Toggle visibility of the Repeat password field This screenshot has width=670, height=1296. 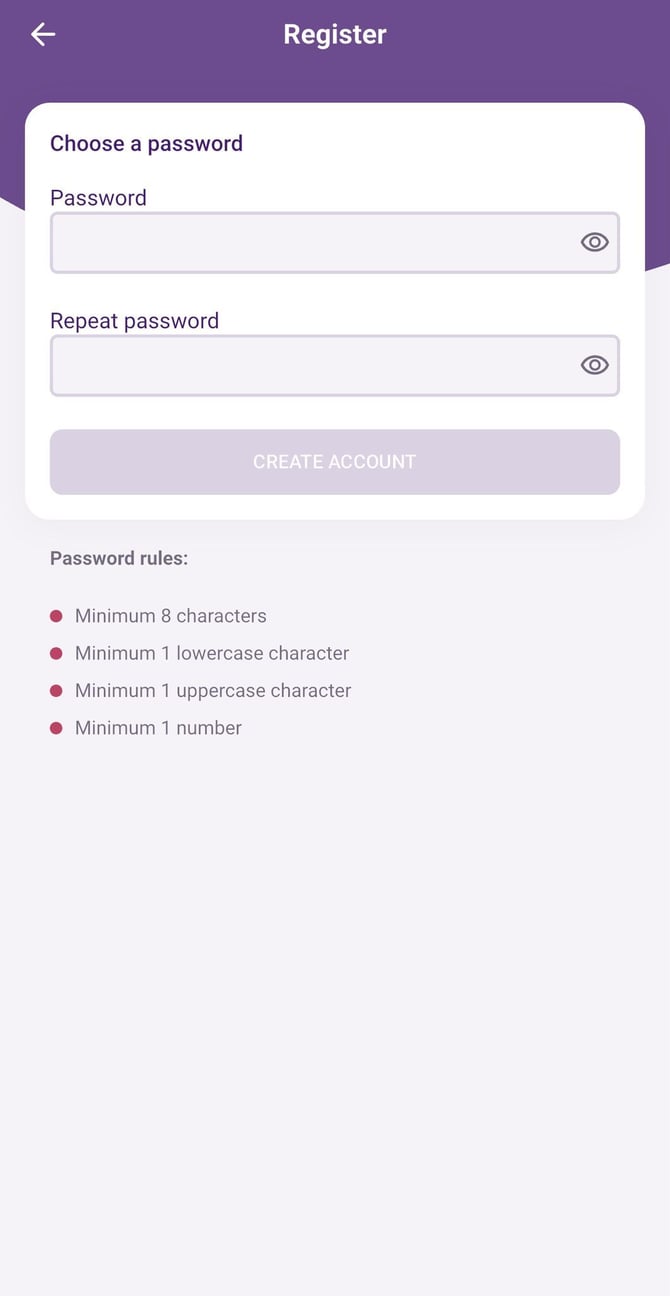point(594,365)
